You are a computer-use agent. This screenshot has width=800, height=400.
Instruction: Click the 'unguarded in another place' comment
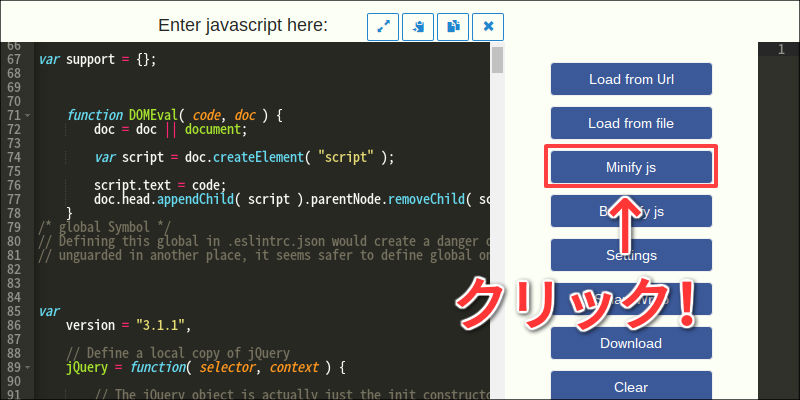click(x=264, y=255)
